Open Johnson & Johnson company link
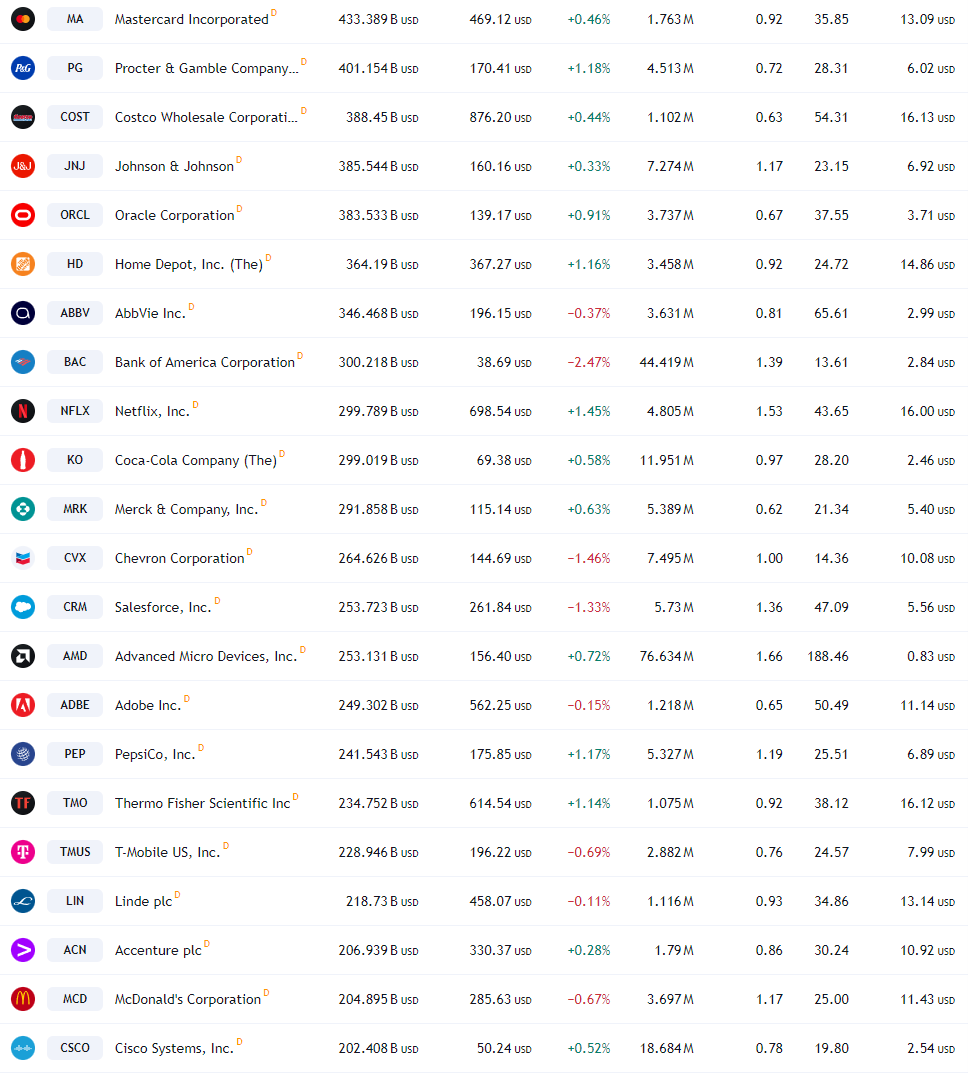The image size is (968, 1073). [174, 166]
